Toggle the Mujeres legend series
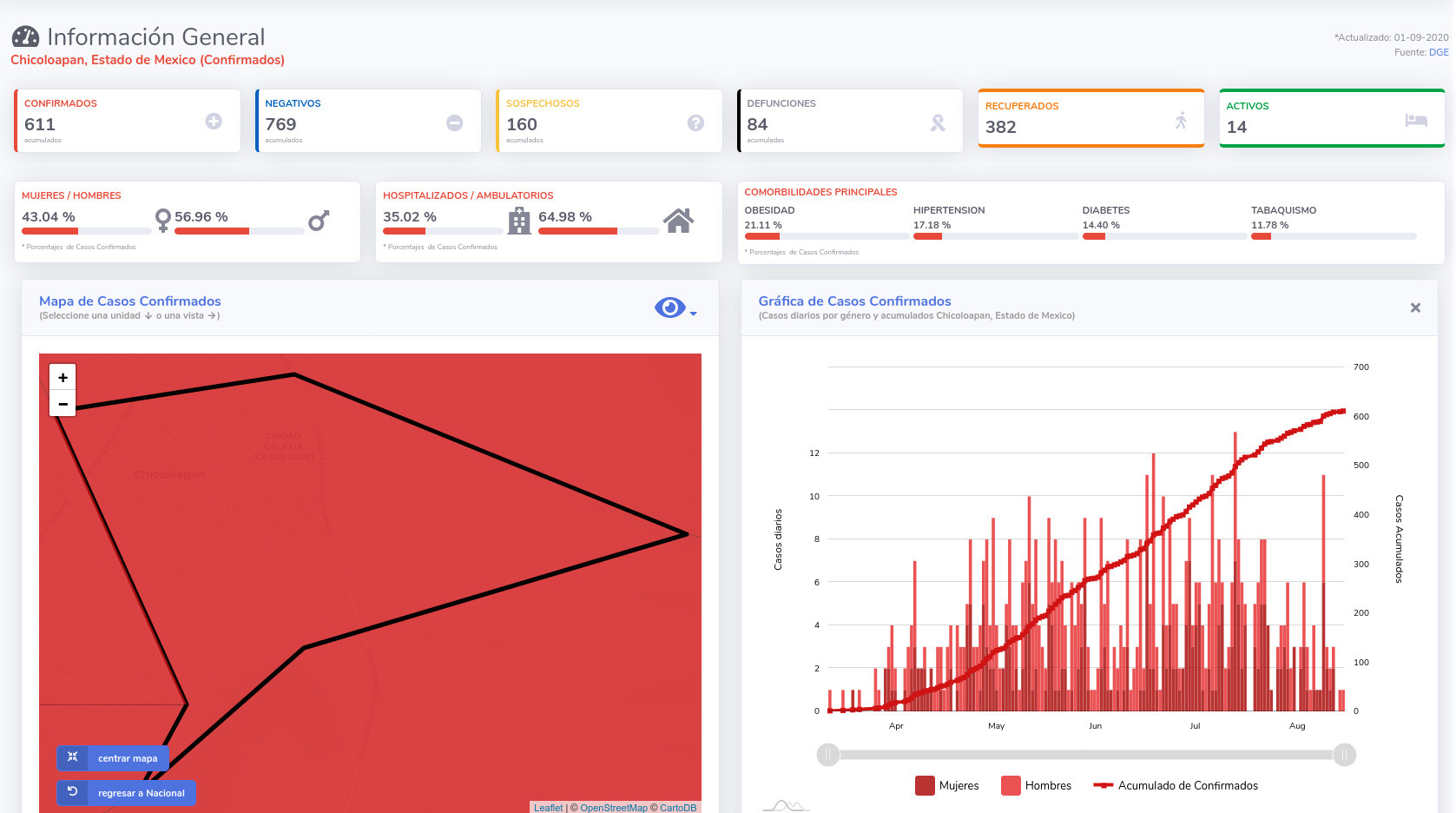 click(x=947, y=785)
